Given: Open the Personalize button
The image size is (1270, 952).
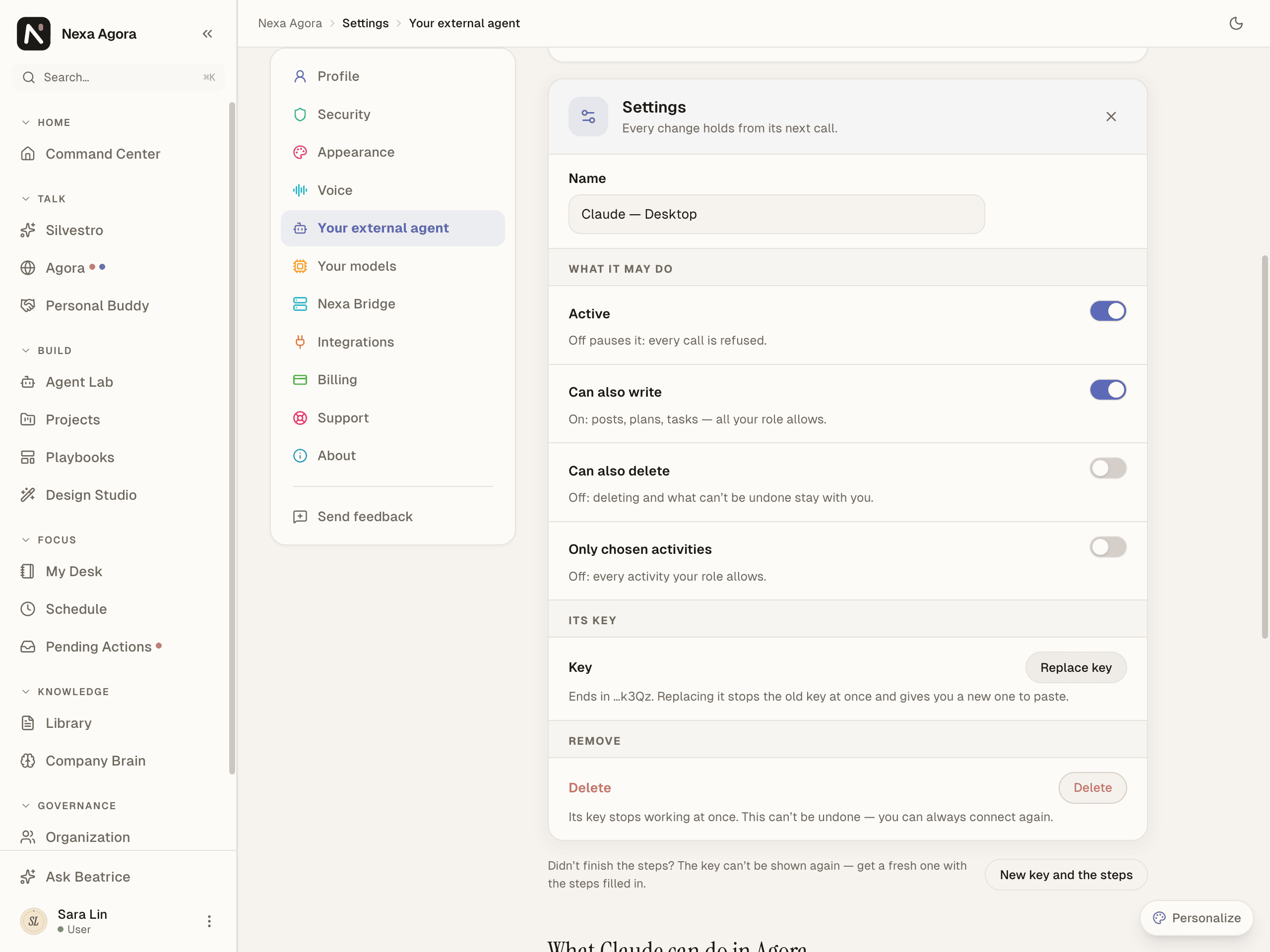Looking at the screenshot, I should pos(1197,918).
